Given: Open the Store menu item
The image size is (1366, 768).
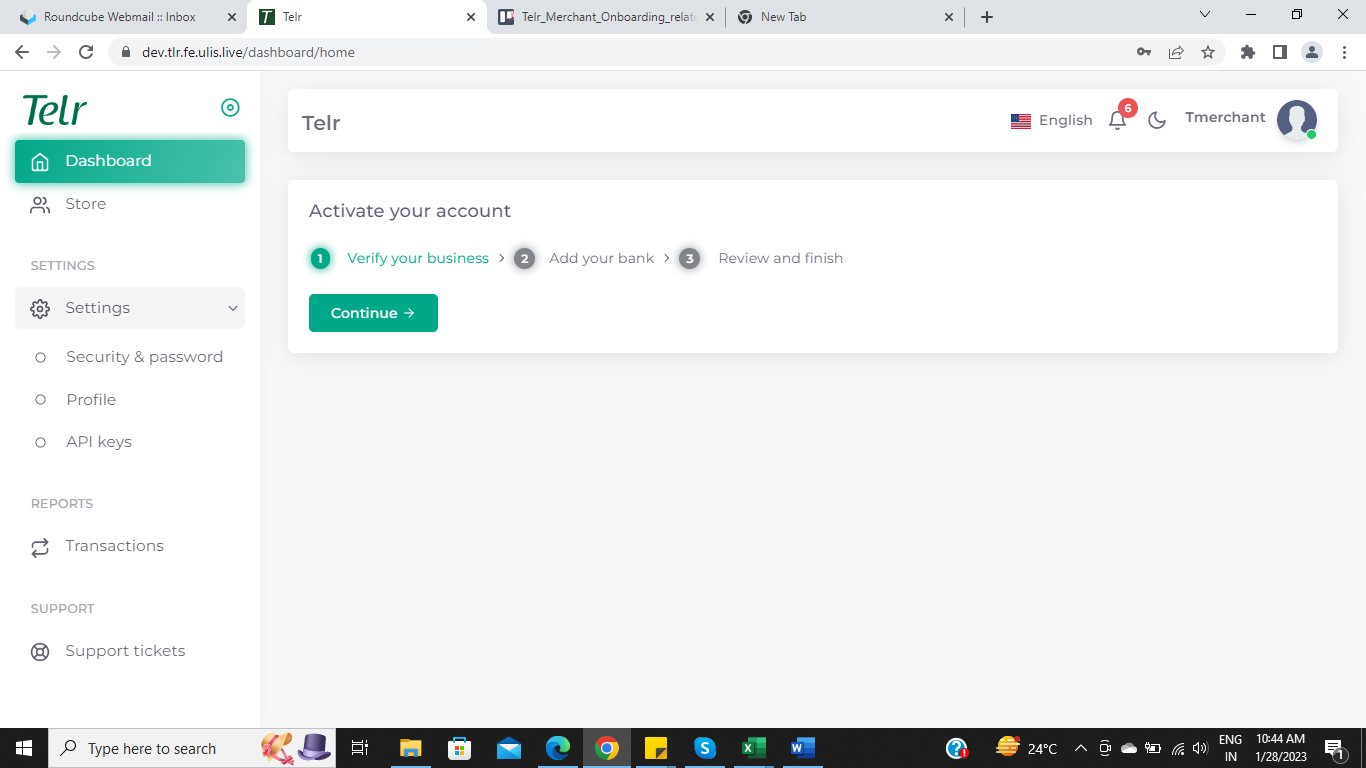Looking at the screenshot, I should (x=130, y=204).
